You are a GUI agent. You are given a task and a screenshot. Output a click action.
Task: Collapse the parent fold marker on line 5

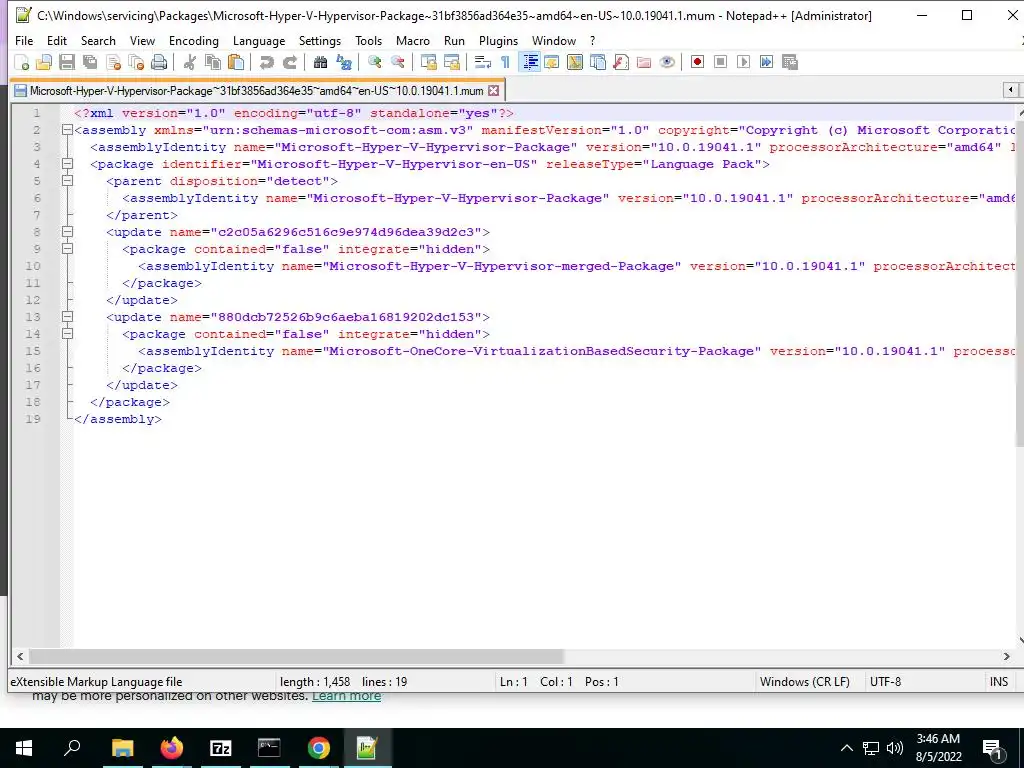click(67, 181)
